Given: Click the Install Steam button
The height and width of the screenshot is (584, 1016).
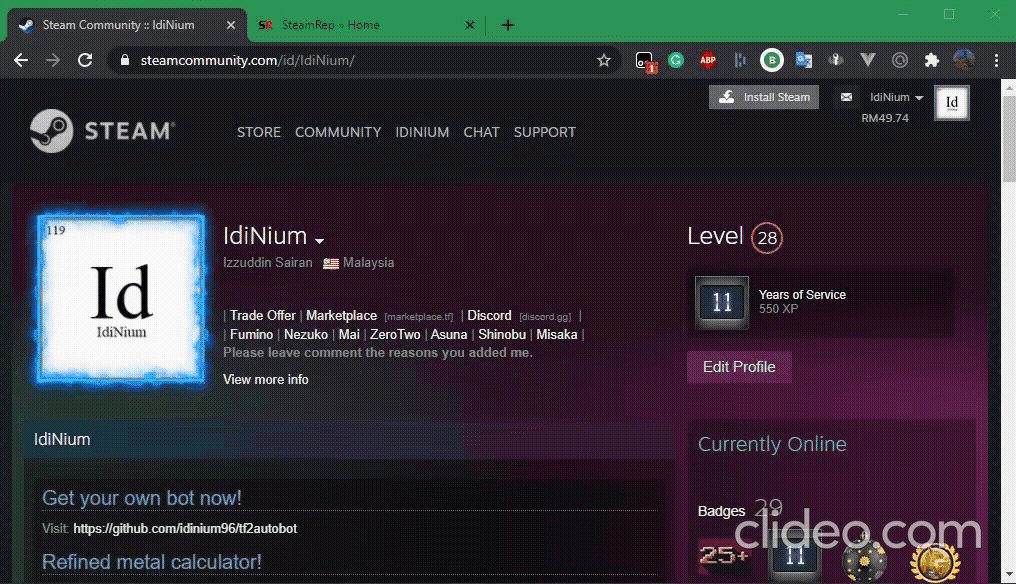Looking at the screenshot, I should [763, 97].
